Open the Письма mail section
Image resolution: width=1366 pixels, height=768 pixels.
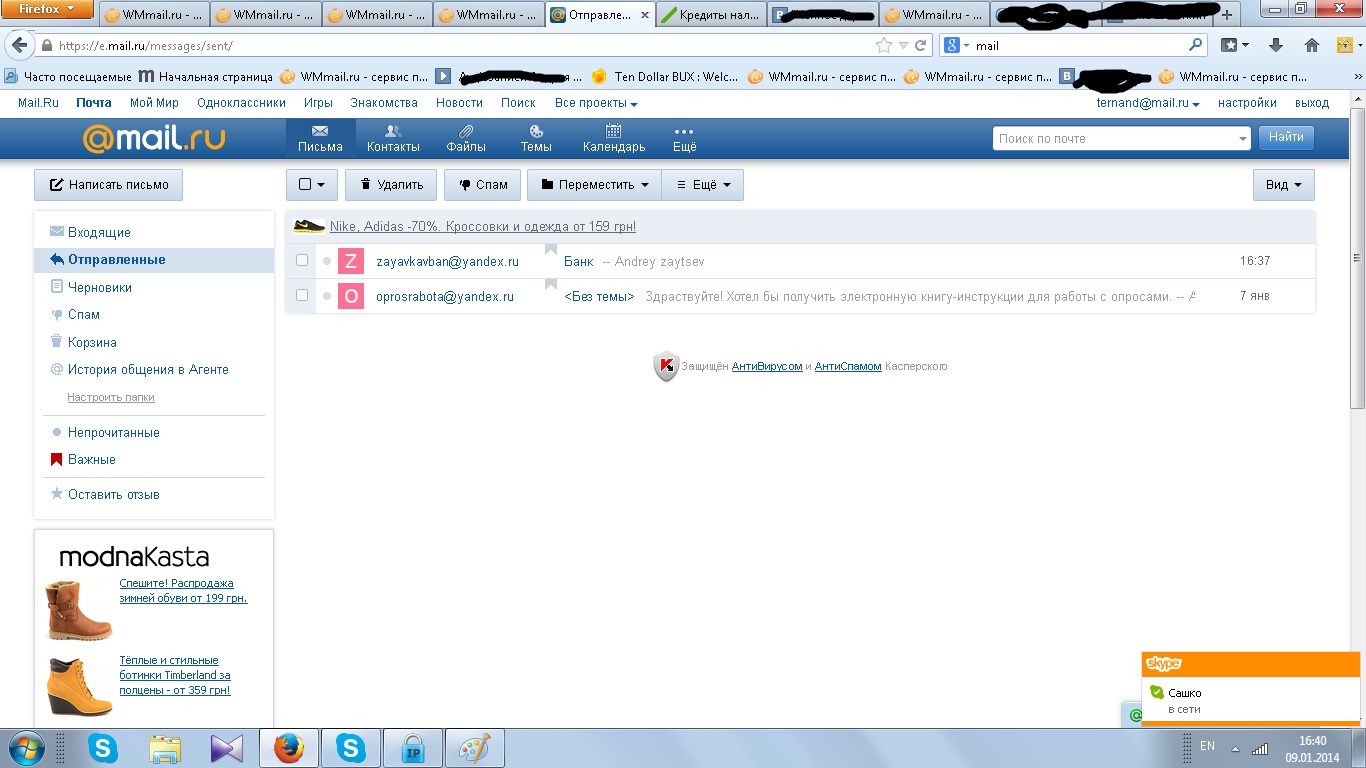pos(320,139)
